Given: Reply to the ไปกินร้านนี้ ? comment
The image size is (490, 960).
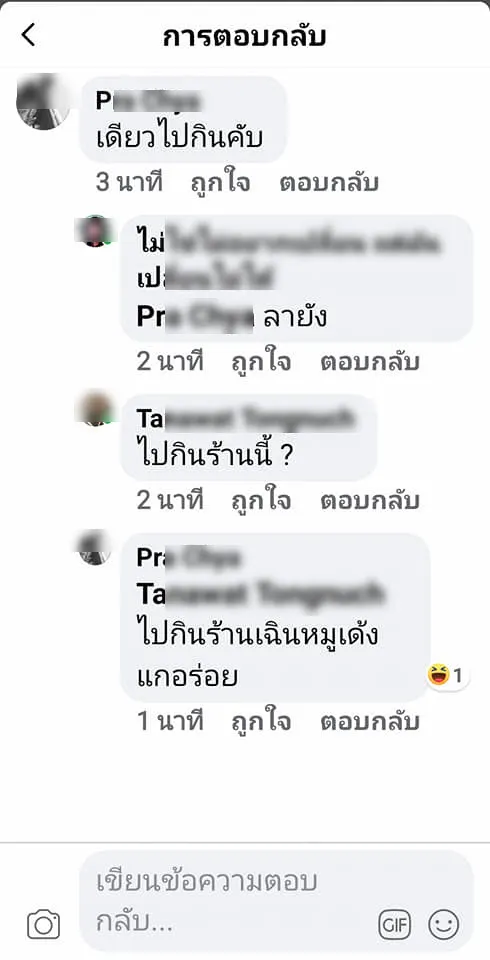Looking at the screenshot, I should (369, 501).
